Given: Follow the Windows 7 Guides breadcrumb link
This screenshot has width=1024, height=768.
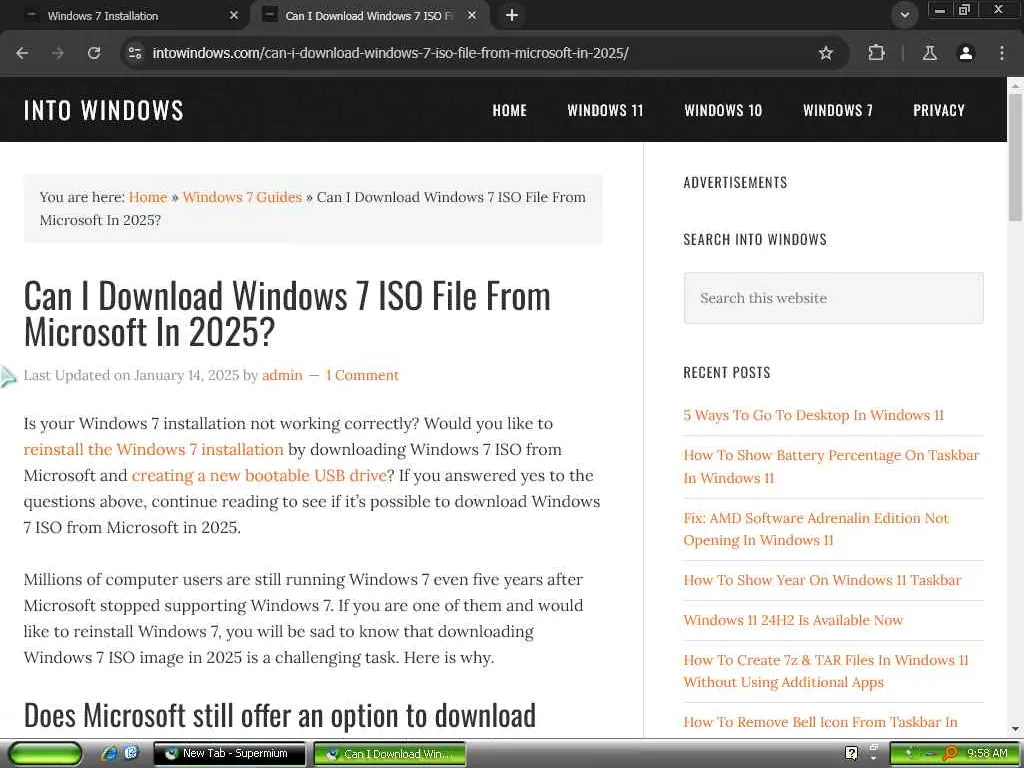Looking at the screenshot, I should pyautogui.click(x=242, y=197).
